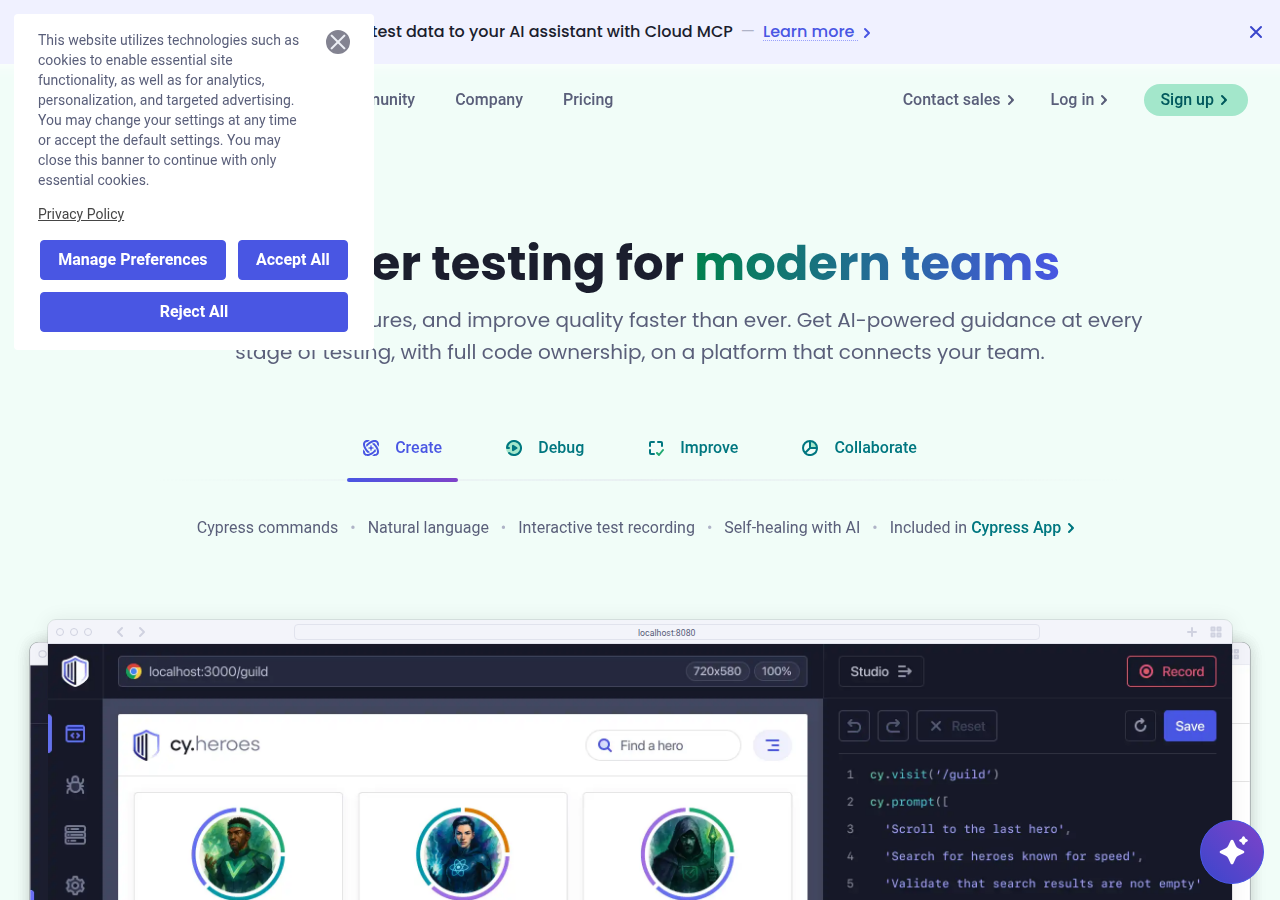Click the mock browser new tab plus
The image size is (1280, 900).
(1192, 632)
